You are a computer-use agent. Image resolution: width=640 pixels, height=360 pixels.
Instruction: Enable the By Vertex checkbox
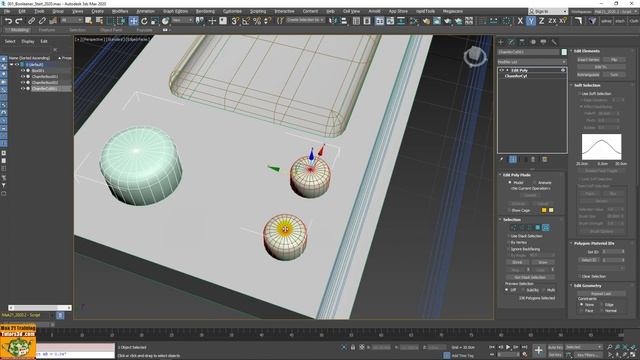(509, 242)
